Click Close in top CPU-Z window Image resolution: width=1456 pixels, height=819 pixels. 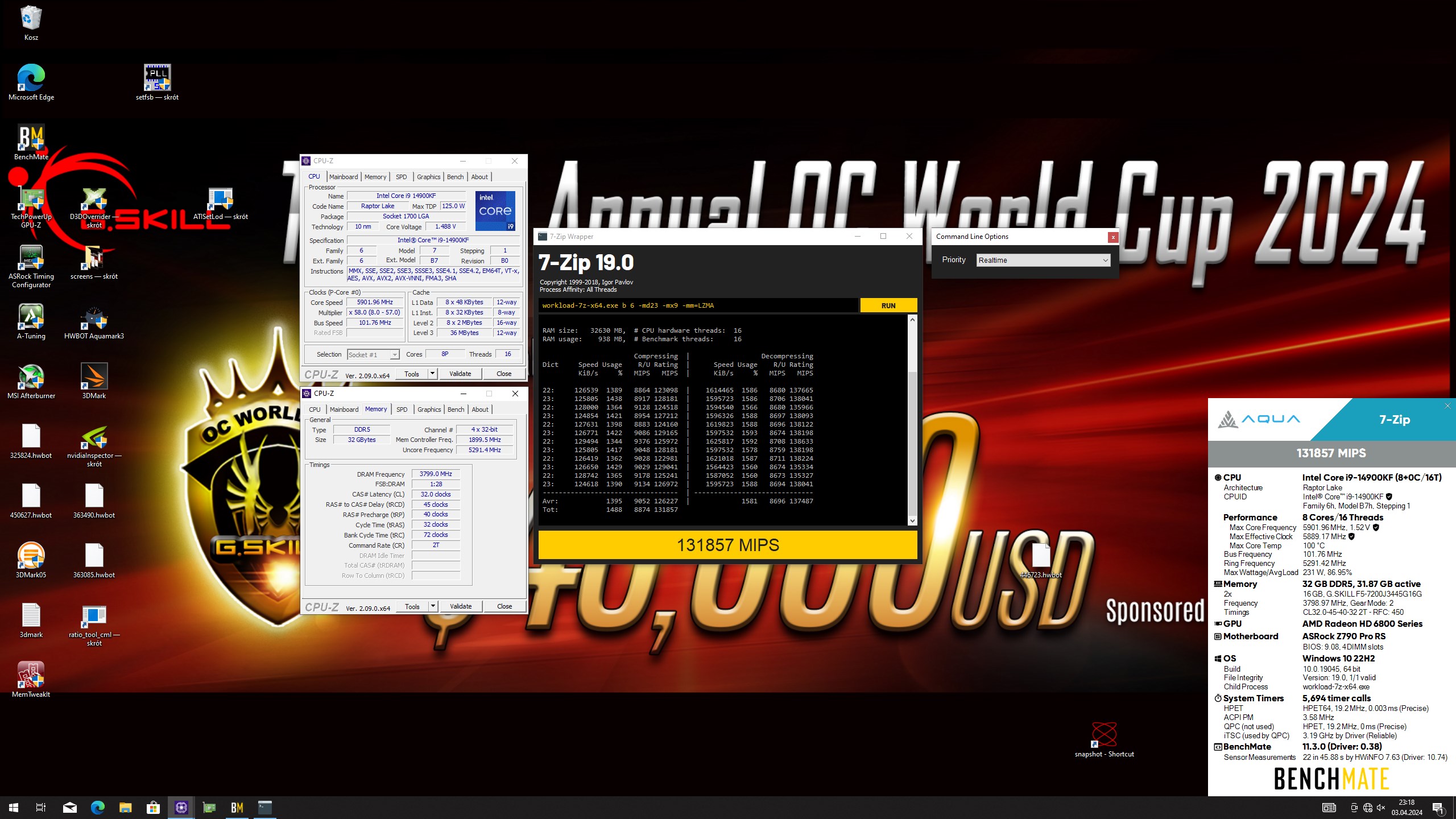pyautogui.click(x=504, y=374)
